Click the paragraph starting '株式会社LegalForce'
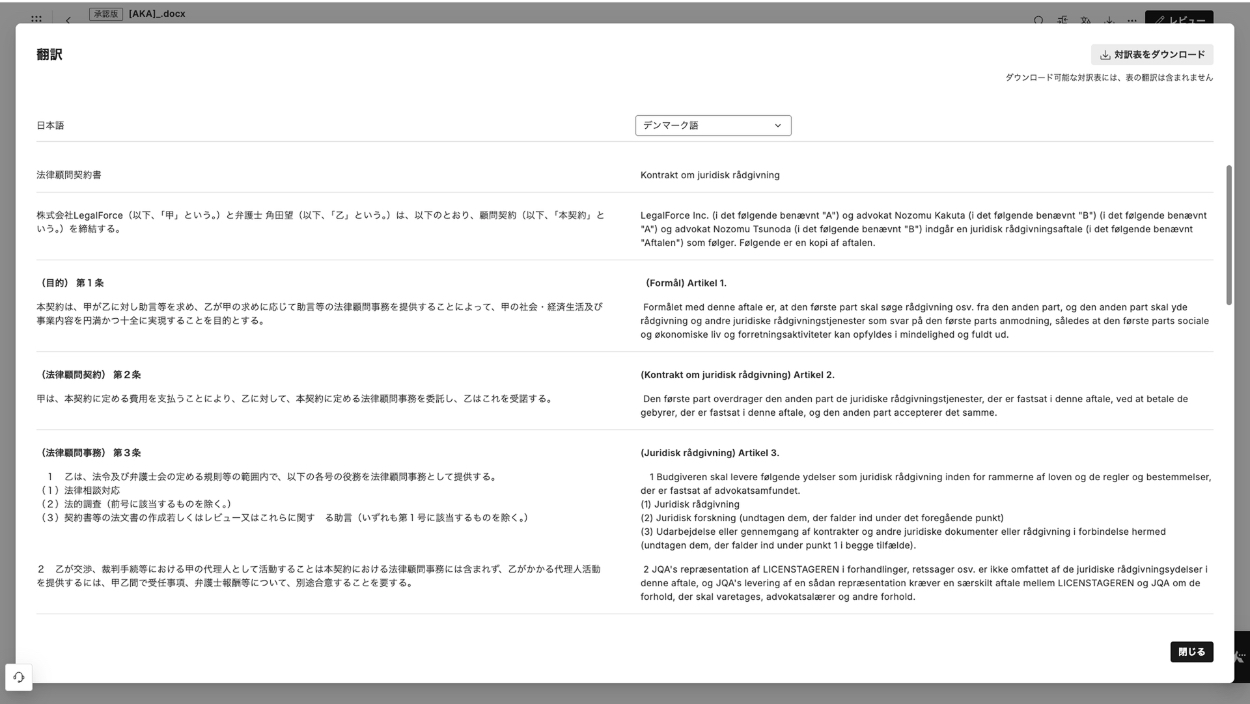Viewport: 1250px width, 704px height. (321, 221)
